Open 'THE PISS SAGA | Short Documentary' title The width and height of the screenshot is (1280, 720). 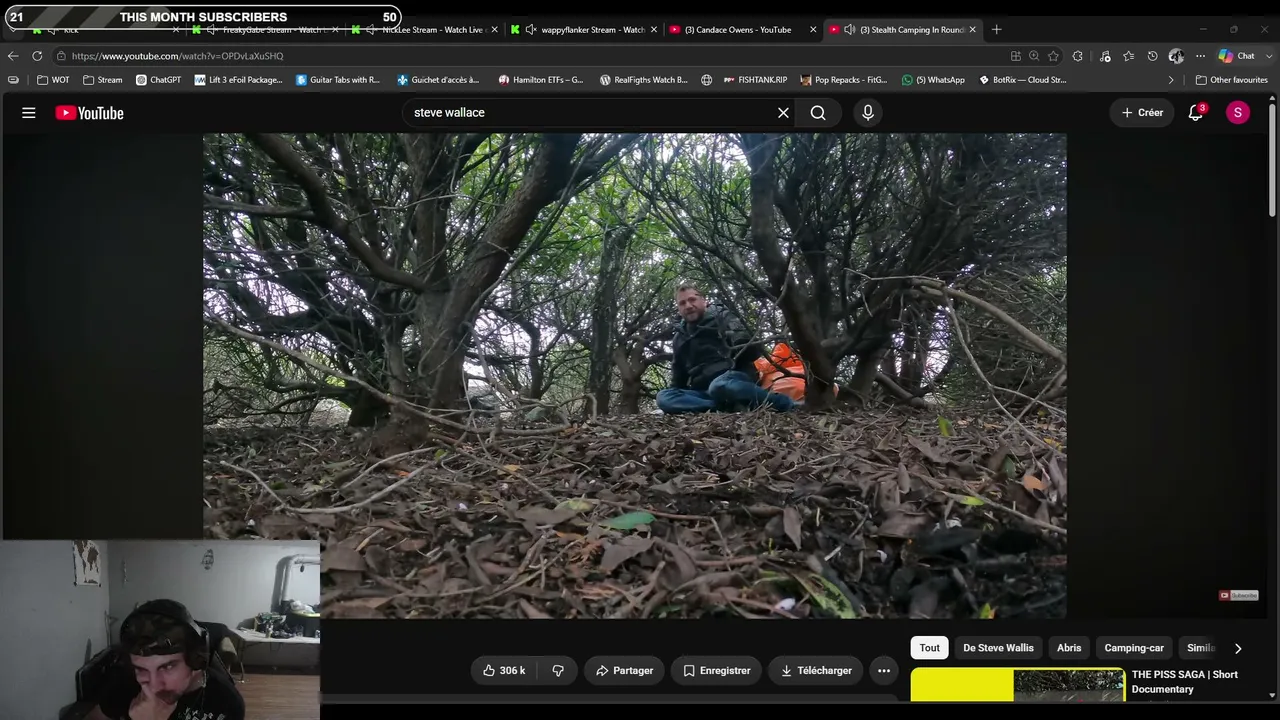(x=1185, y=682)
